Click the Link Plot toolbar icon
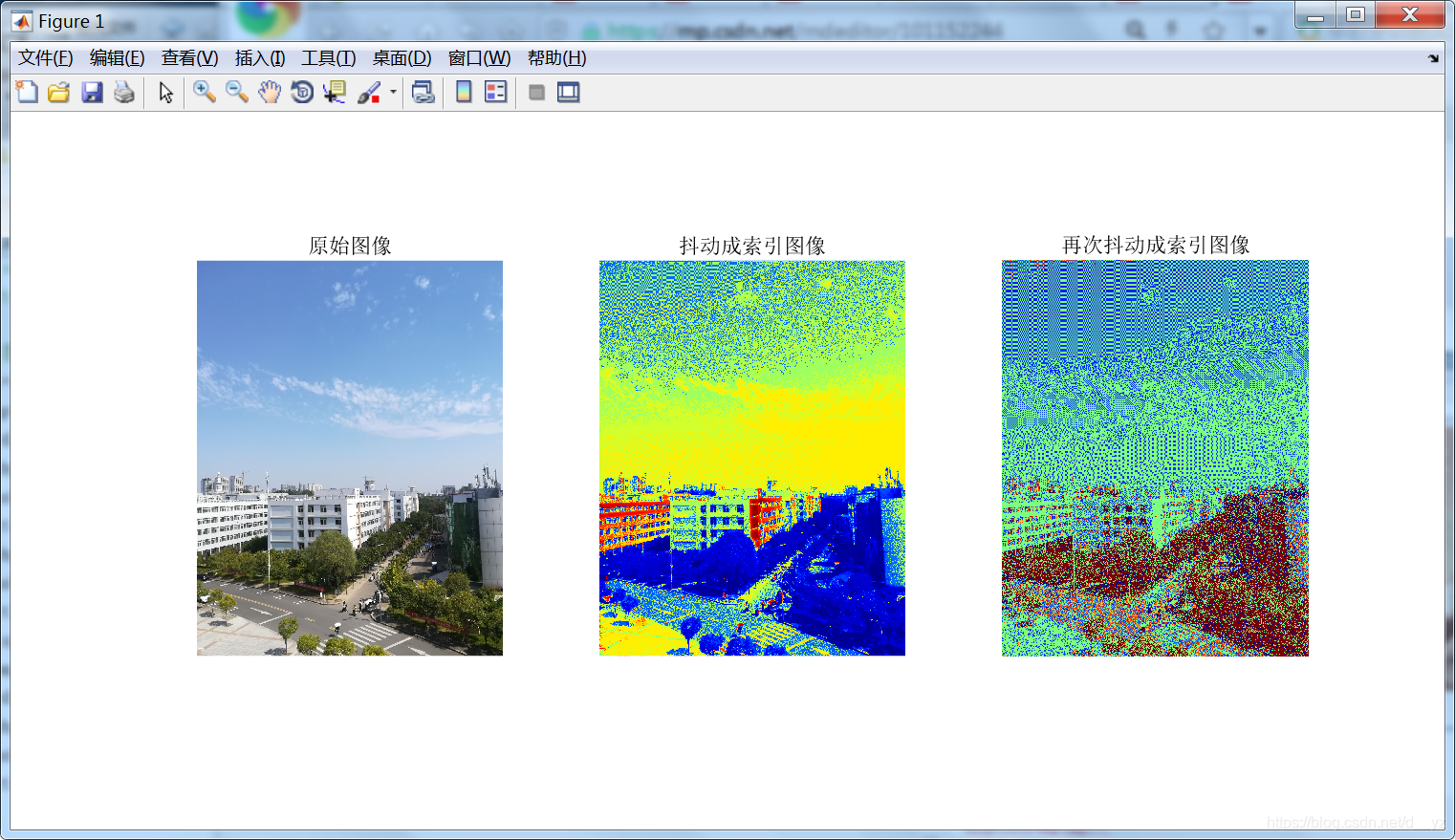Viewport: 1455px width, 840px height. click(x=423, y=92)
